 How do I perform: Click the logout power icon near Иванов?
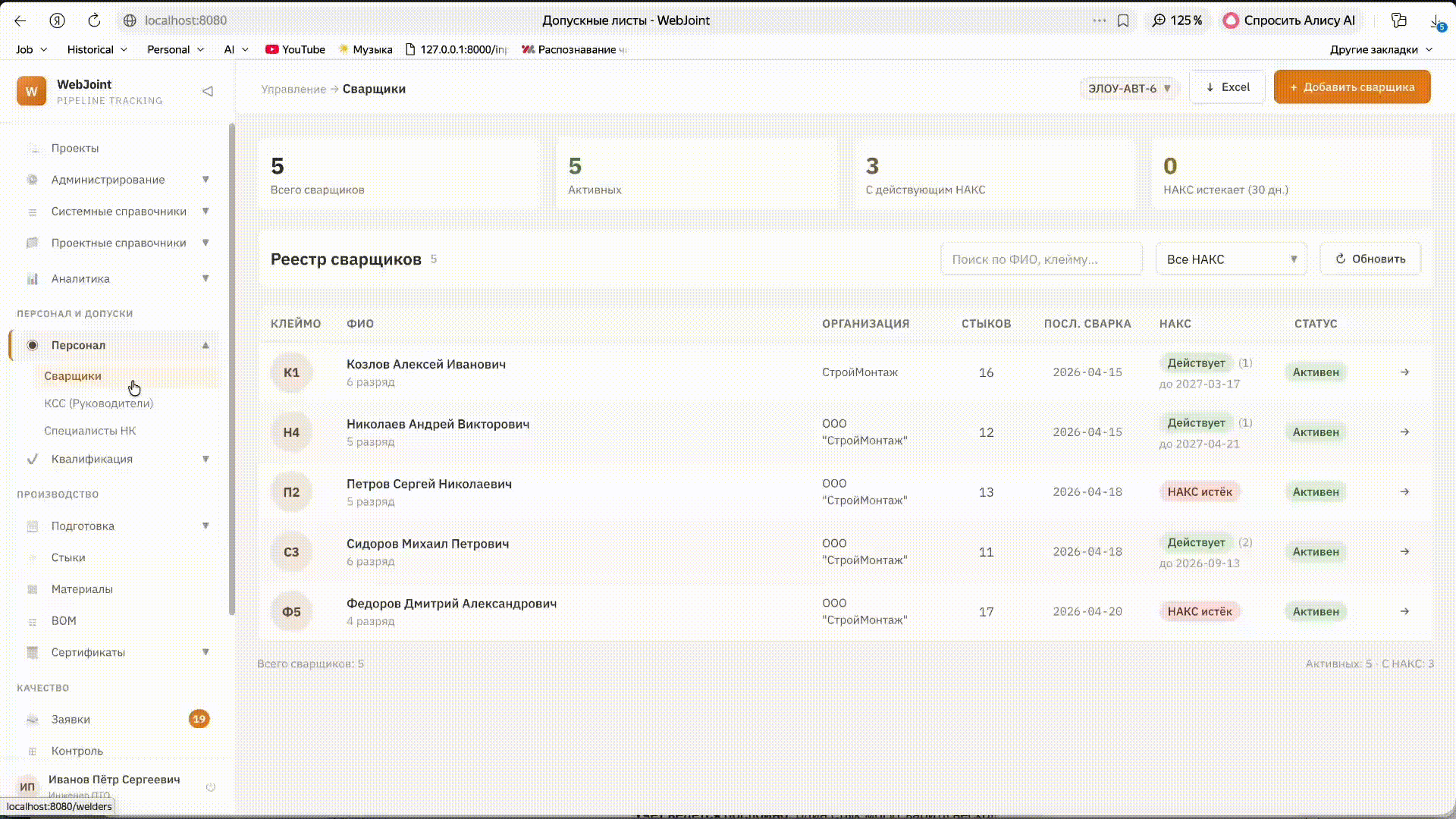click(x=211, y=787)
